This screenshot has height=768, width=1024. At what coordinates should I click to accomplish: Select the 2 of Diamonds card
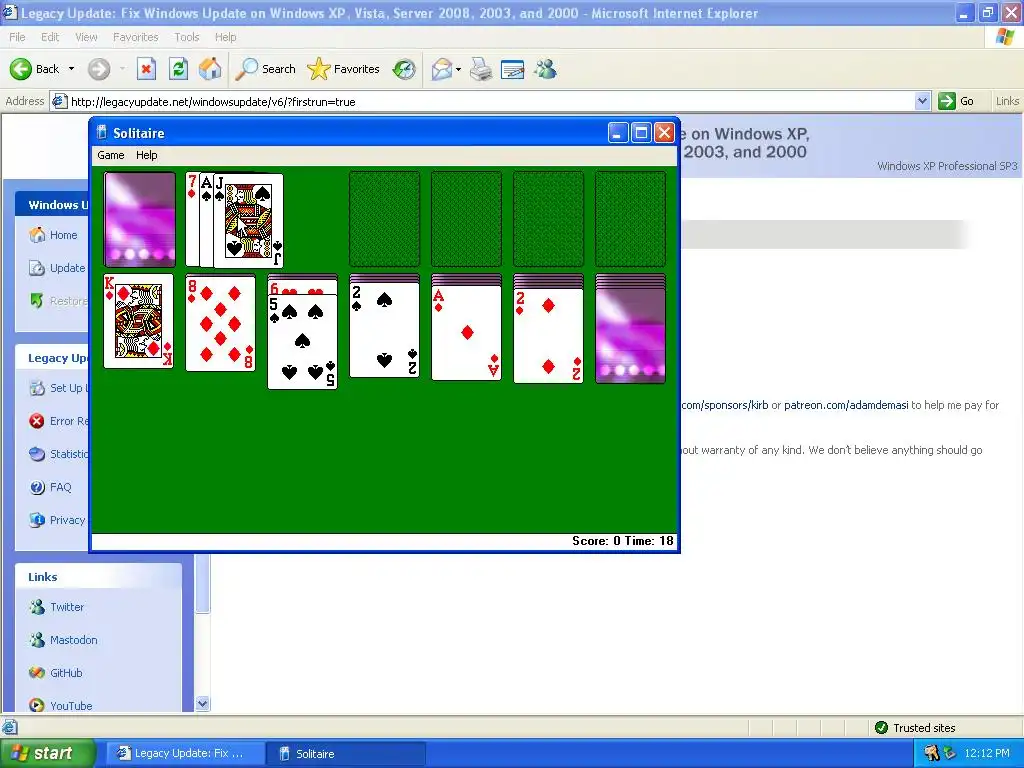click(549, 336)
